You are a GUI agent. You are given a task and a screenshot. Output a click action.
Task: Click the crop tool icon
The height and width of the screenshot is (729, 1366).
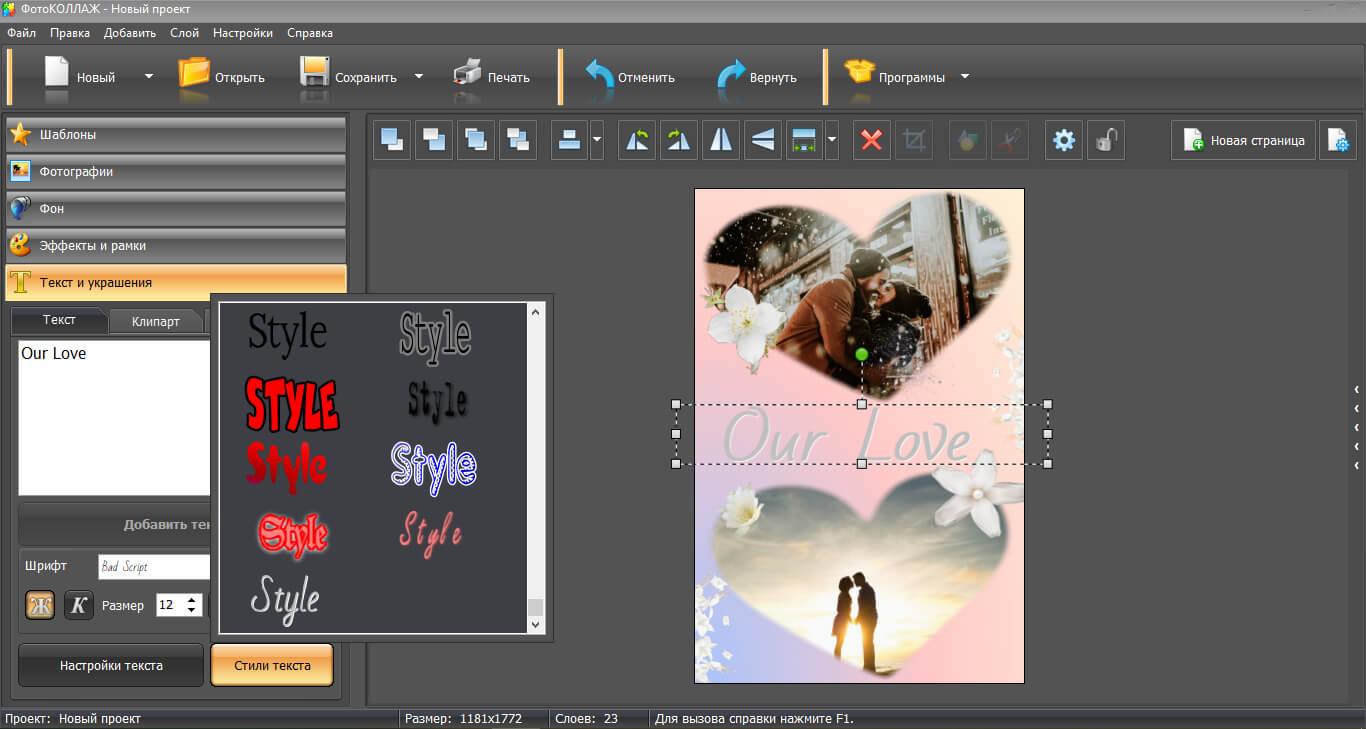[x=914, y=140]
